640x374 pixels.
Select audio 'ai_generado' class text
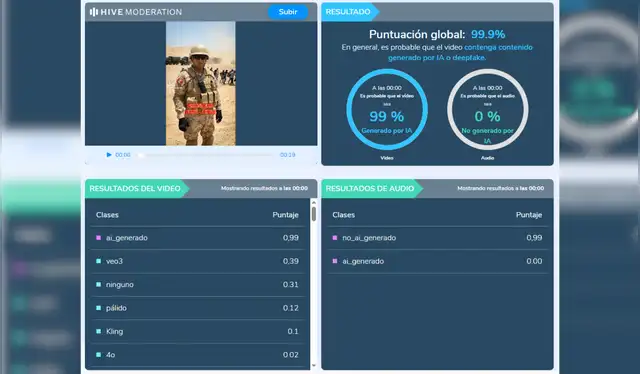(363, 261)
